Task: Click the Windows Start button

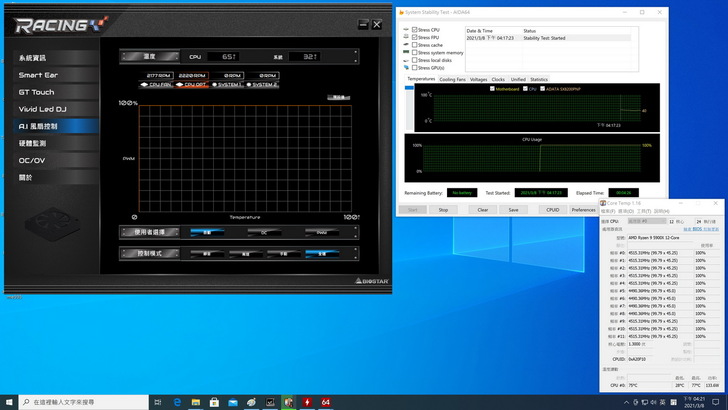Action: click(x=8, y=402)
